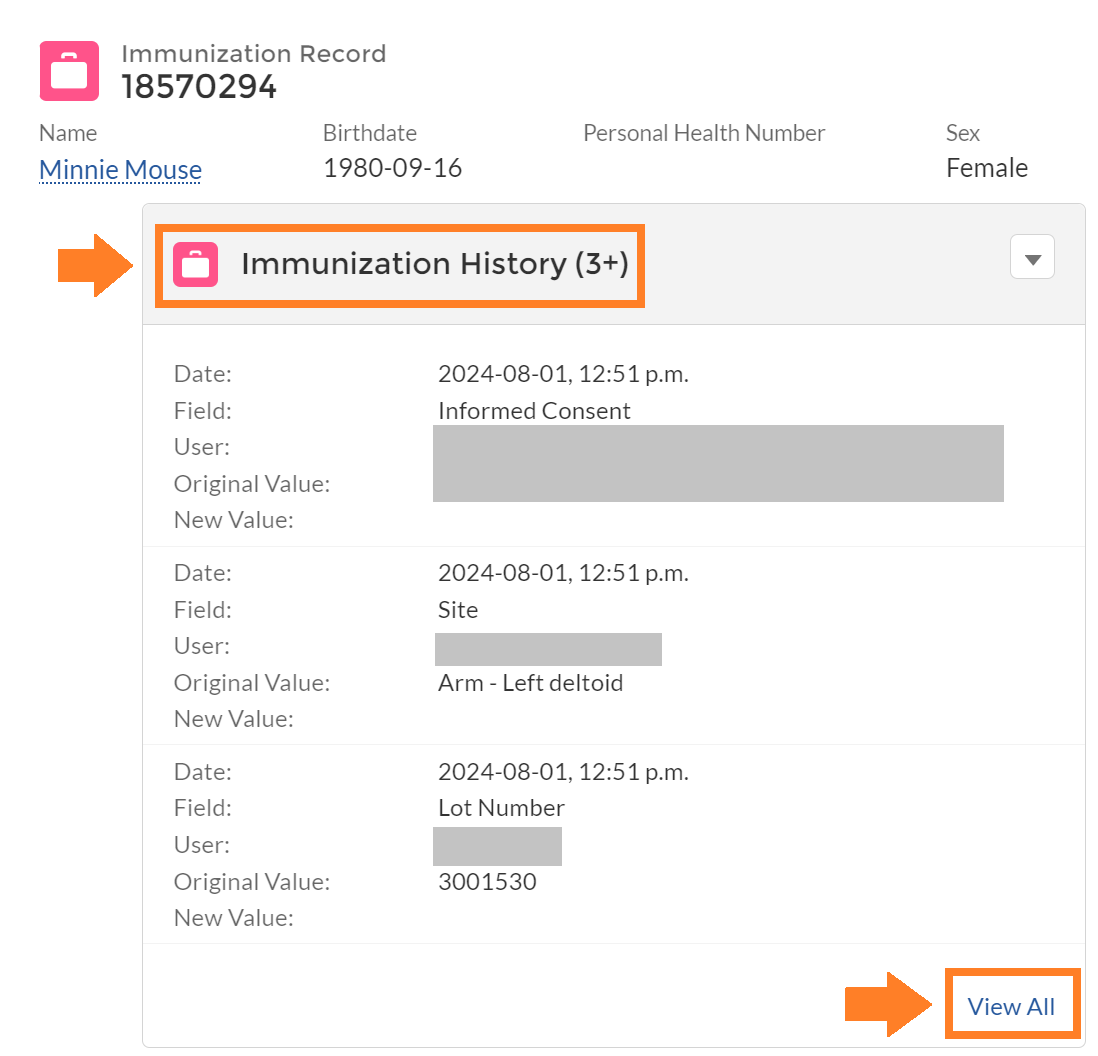Click the Immunization History briefcase icon
Viewport: 1098px width, 1056px height.
tap(195, 265)
